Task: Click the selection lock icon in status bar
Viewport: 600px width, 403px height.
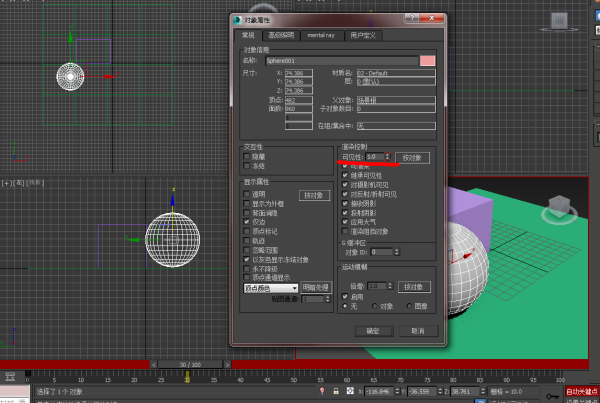Action: pyautogui.click(x=336, y=391)
